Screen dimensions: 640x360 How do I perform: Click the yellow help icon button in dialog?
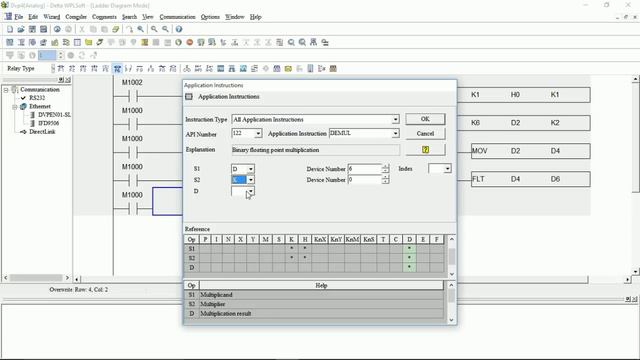pos(425,150)
